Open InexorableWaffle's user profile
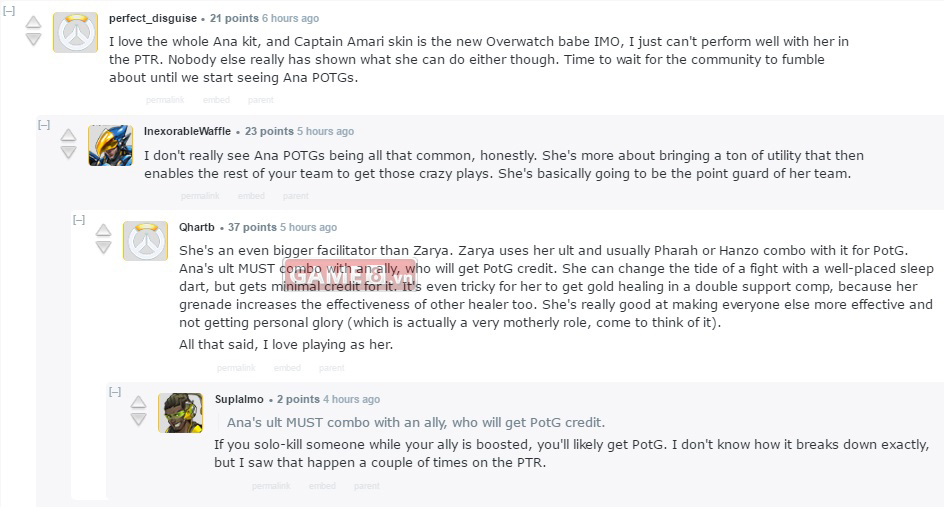The image size is (944, 507). [187, 131]
